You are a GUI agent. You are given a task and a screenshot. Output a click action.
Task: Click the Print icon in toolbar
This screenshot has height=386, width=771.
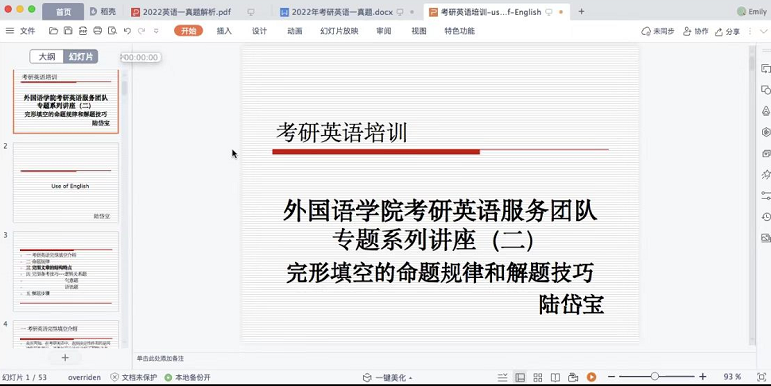coord(97,31)
